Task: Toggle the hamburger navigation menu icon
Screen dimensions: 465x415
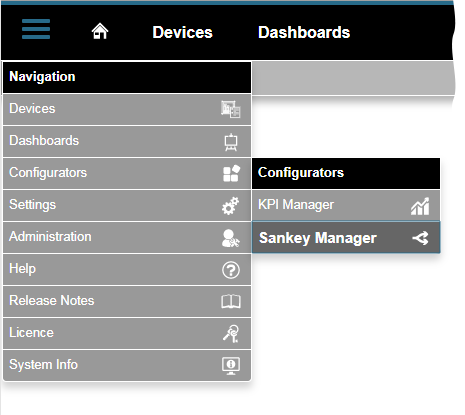Action: coord(36,29)
